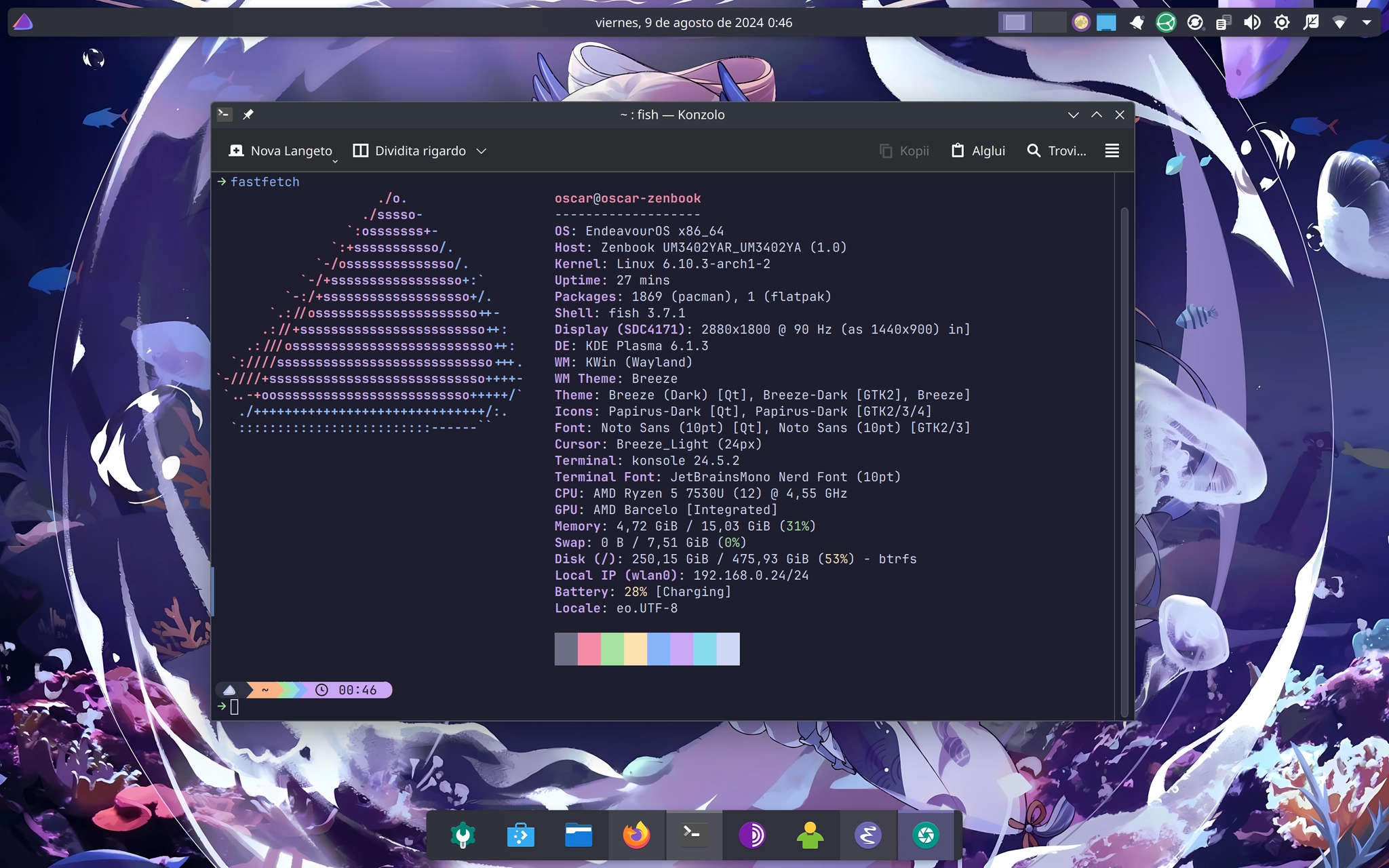
Task: Expand the chevron next to Dividita rigardo
Action: click(x=482, y=151)
